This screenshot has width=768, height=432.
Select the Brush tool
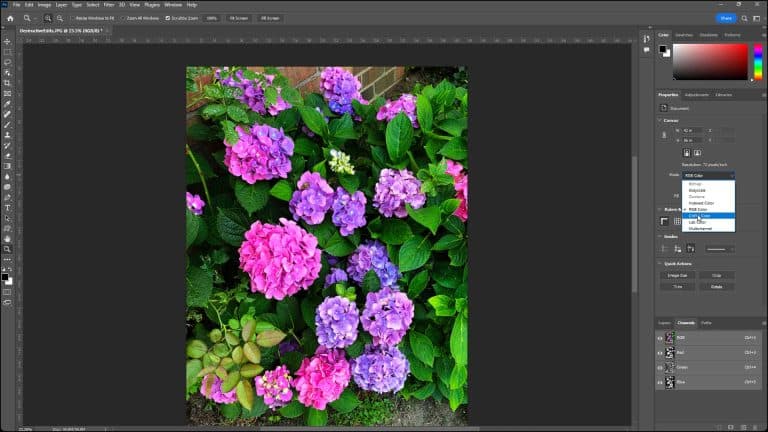(x=7, y=124)
